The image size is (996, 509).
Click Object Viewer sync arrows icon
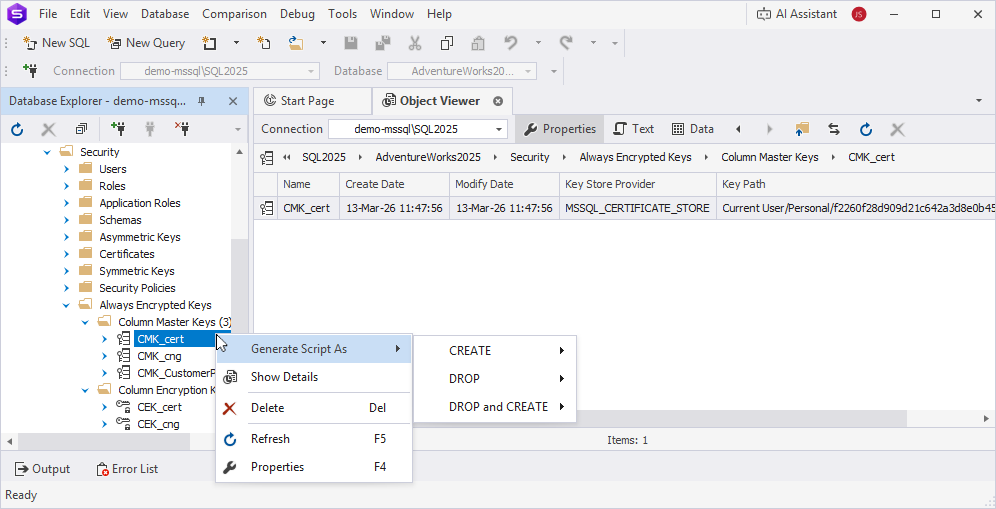pos(834,129)
